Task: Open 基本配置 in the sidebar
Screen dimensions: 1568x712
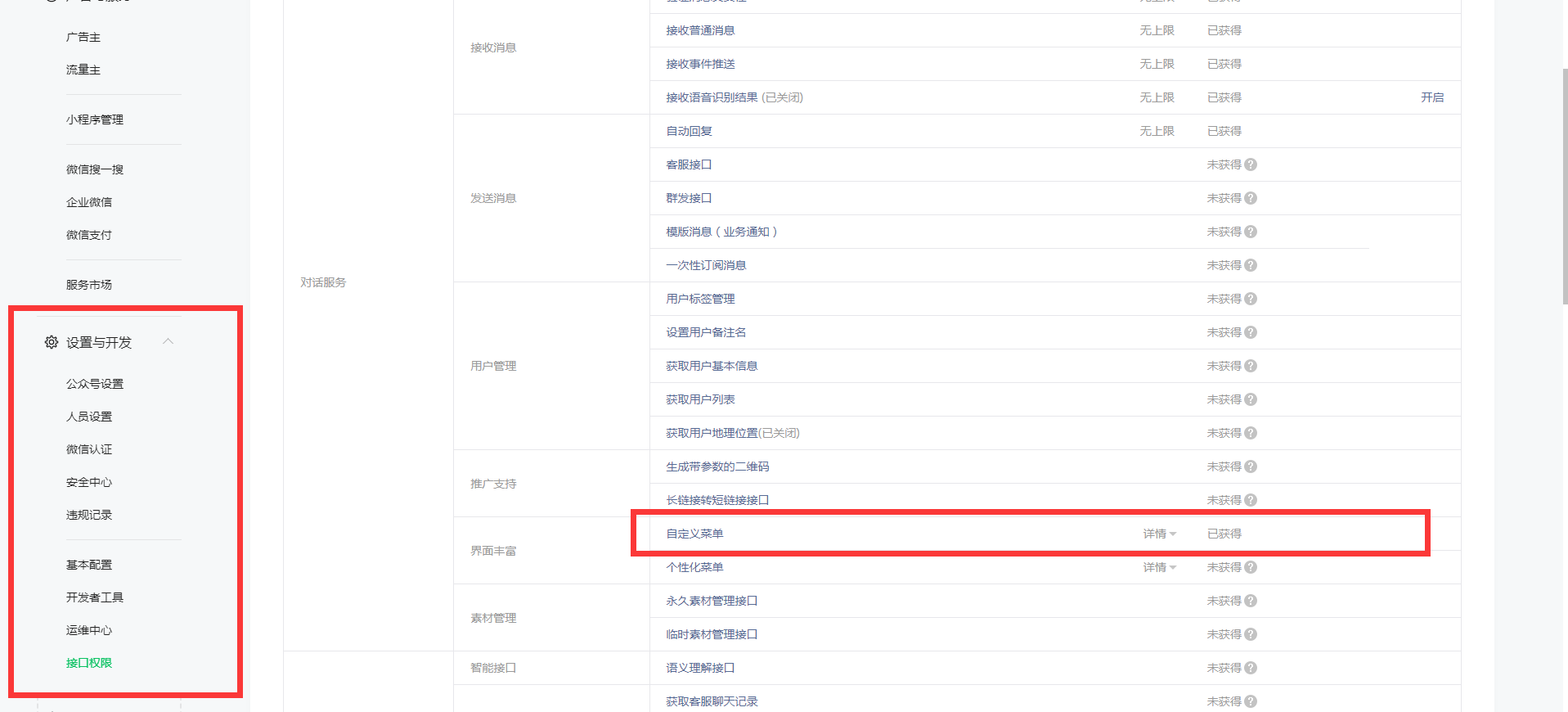Action: coord(89,565)
